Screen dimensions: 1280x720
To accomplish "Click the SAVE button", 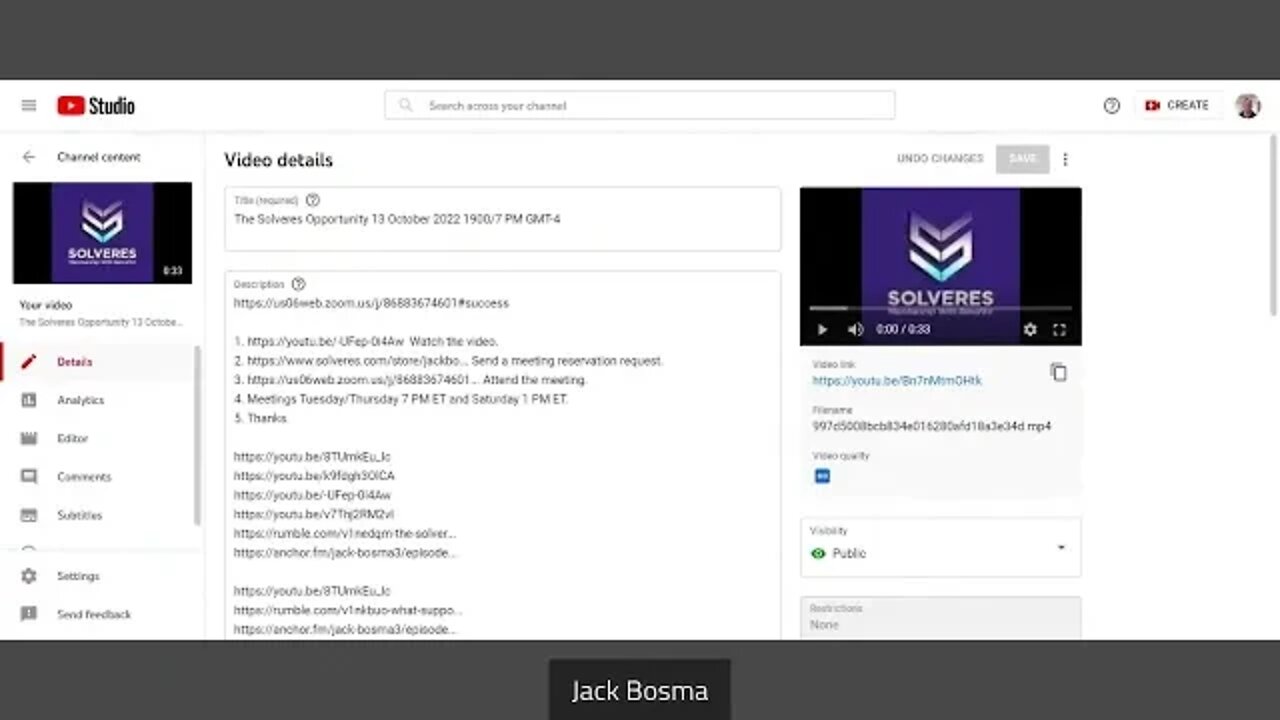I will pyautogui.click(x=1022, y=159).
